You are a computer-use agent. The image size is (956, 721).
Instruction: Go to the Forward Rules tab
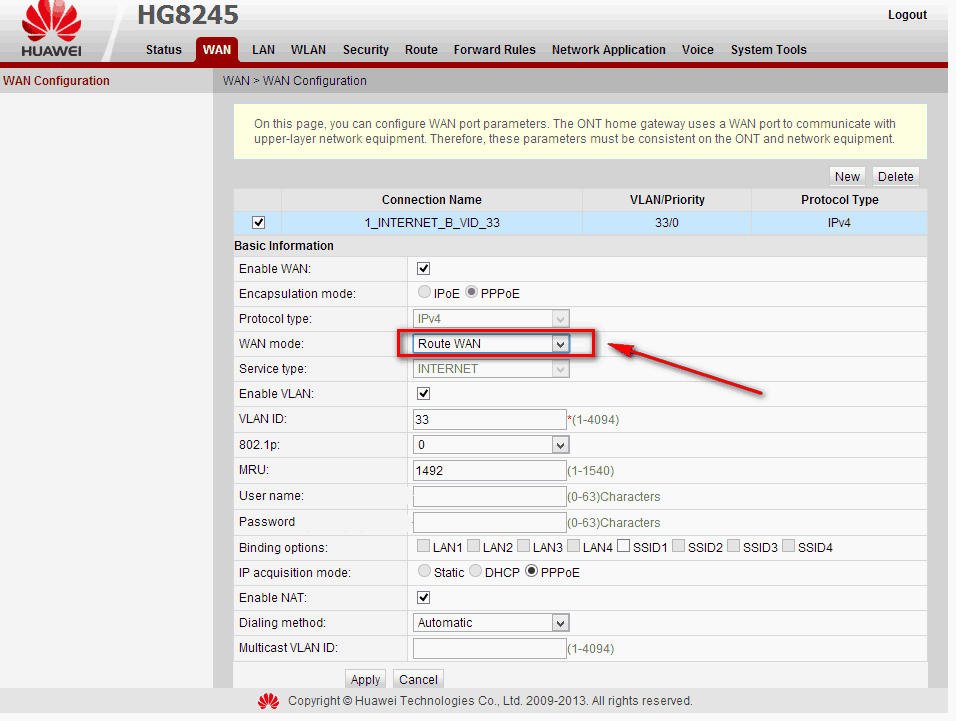click(494, 50)
